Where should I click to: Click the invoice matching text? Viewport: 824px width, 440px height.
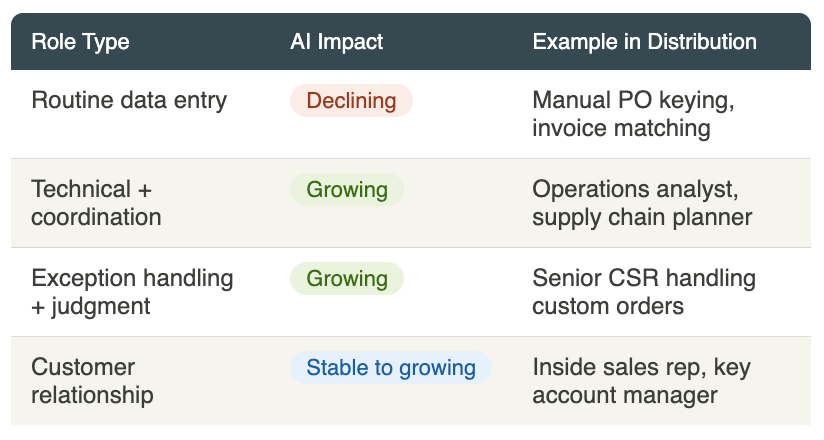tap(621, 128)
